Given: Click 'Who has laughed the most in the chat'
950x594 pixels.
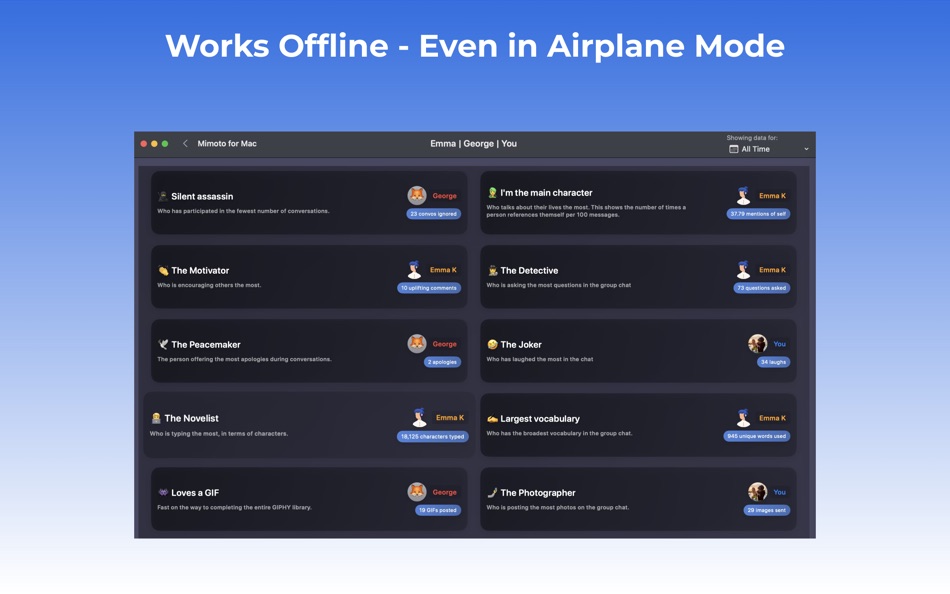Looking at the screenshot, I should pos(540,359).
